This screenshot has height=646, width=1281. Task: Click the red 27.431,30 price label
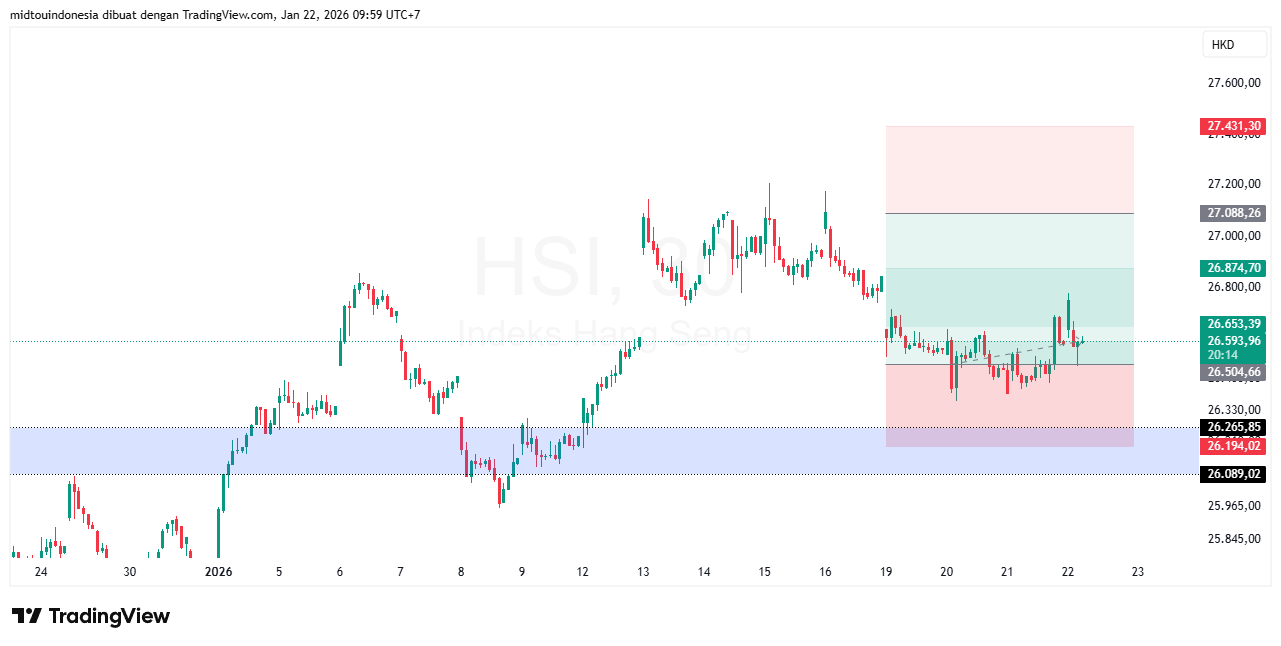pyautogui.click(x=1233, y=126)
